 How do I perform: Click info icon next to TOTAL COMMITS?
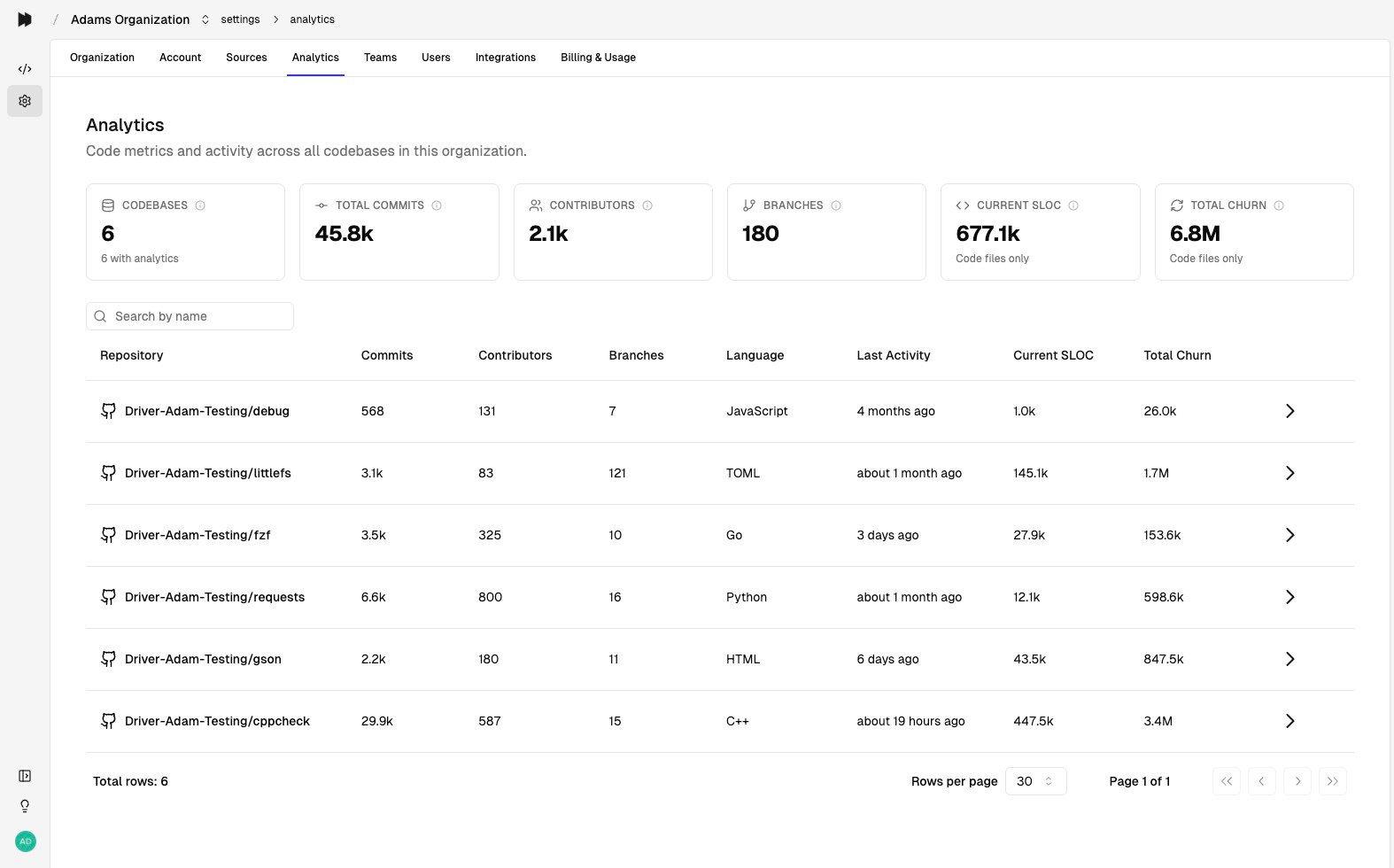pyautogui.click(x=437, y=205)
